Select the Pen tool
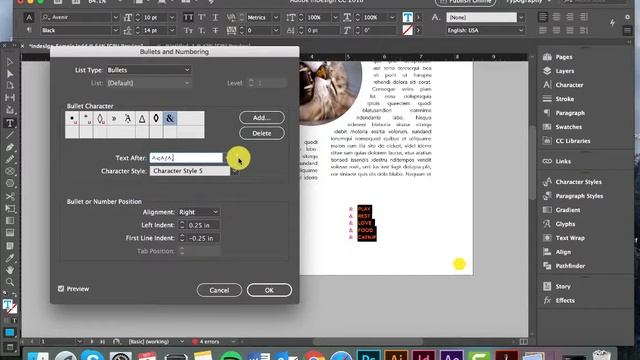Screen dimensions: 640x360 tap(10, 147)
